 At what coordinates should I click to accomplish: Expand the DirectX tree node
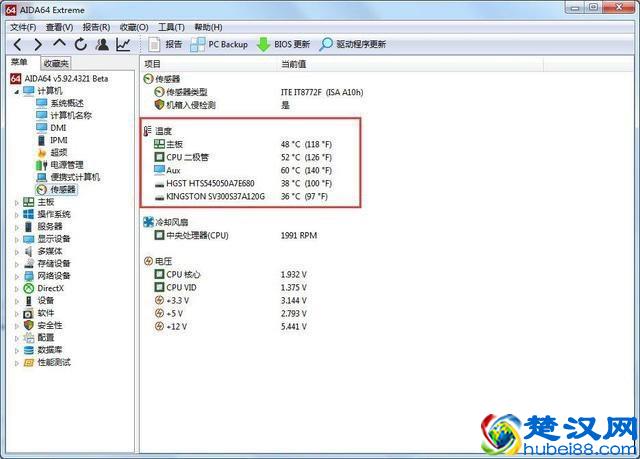click(16, 288)
